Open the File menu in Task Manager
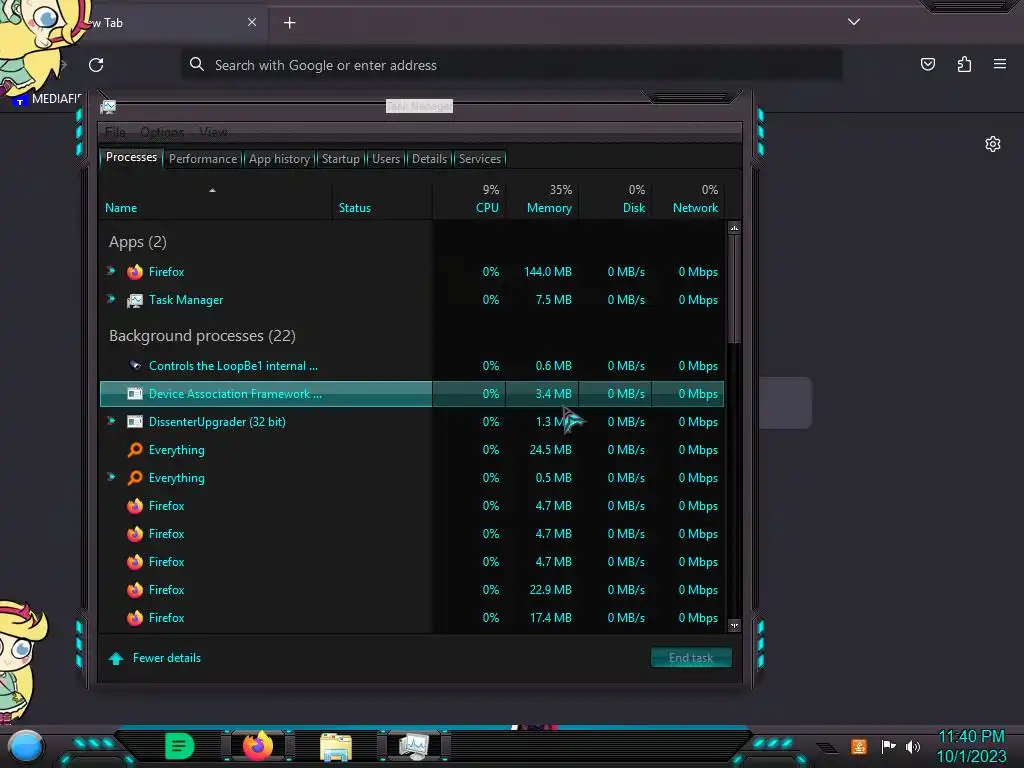The image size is (1024, 768). (115, 133)
